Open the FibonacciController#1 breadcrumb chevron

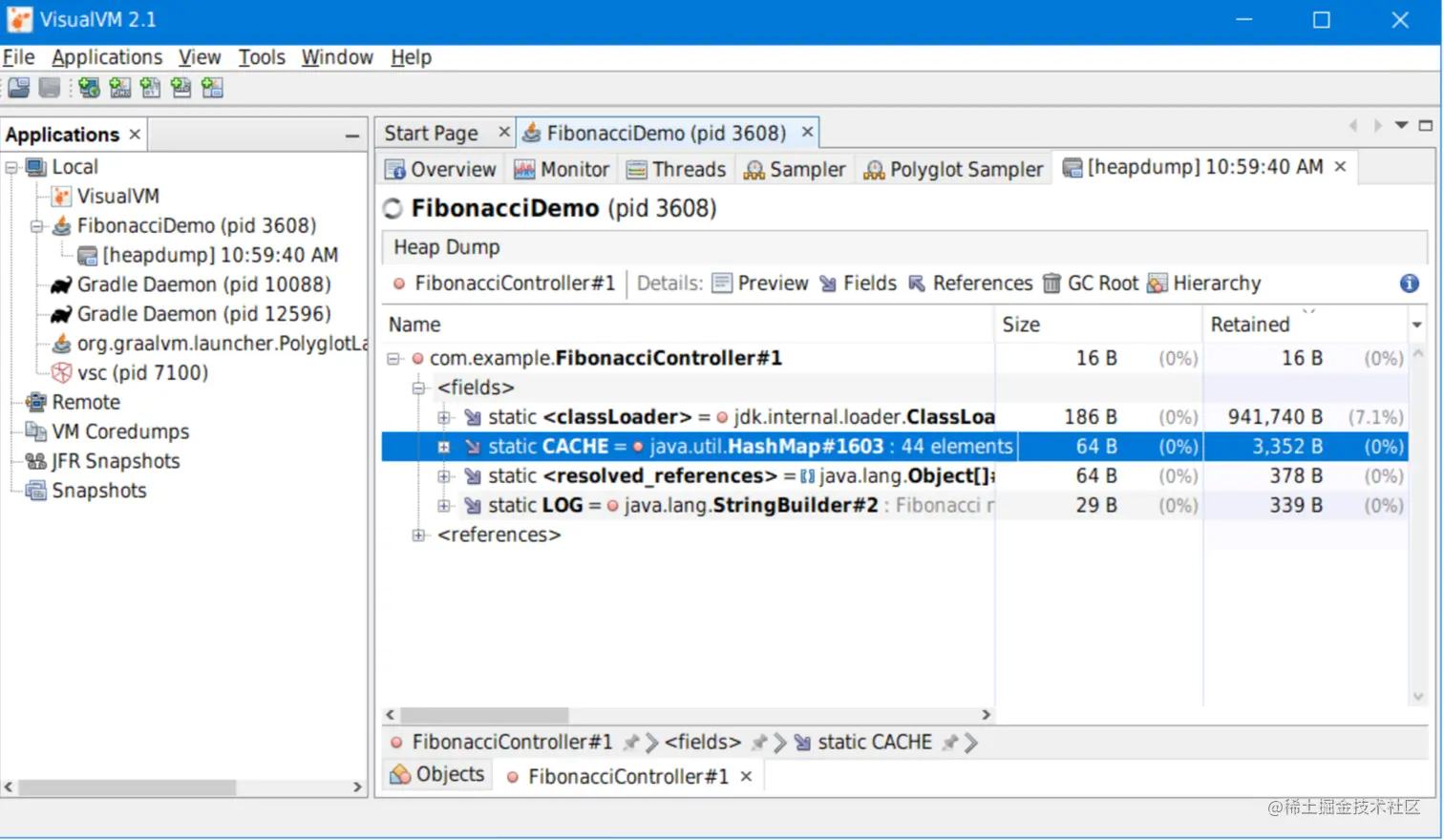pos(651,743)
